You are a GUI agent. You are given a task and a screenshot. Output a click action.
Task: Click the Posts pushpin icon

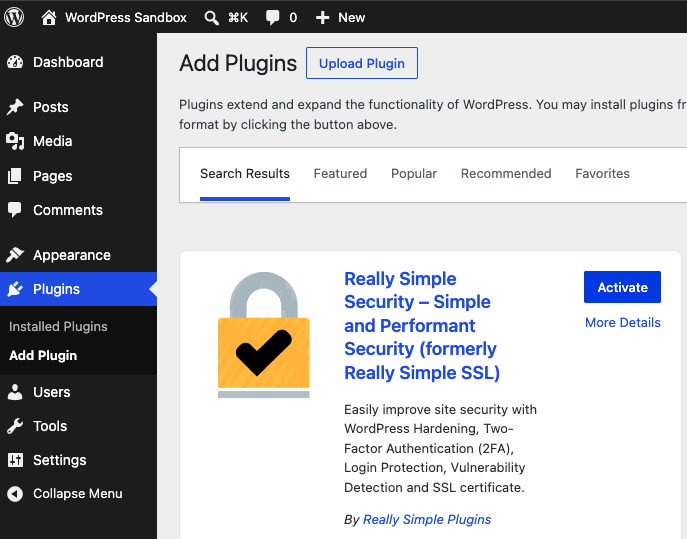pos(15,107)
